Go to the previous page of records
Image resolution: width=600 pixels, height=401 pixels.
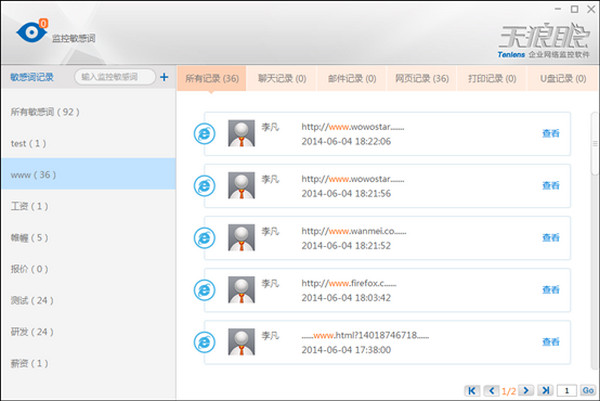pyautogui.click(x=491, y=389)
